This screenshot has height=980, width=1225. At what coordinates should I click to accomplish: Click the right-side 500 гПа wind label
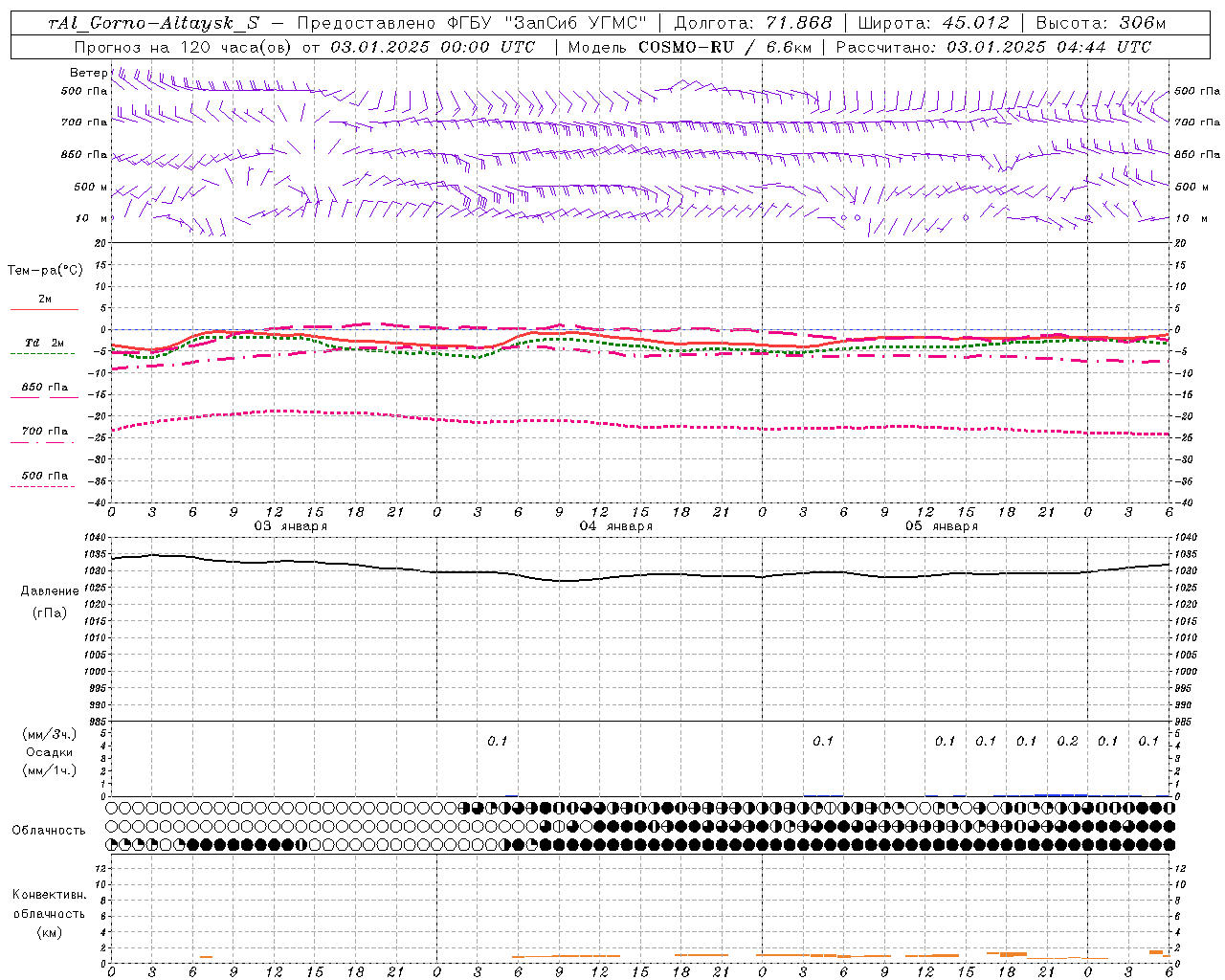point(1196,91)
